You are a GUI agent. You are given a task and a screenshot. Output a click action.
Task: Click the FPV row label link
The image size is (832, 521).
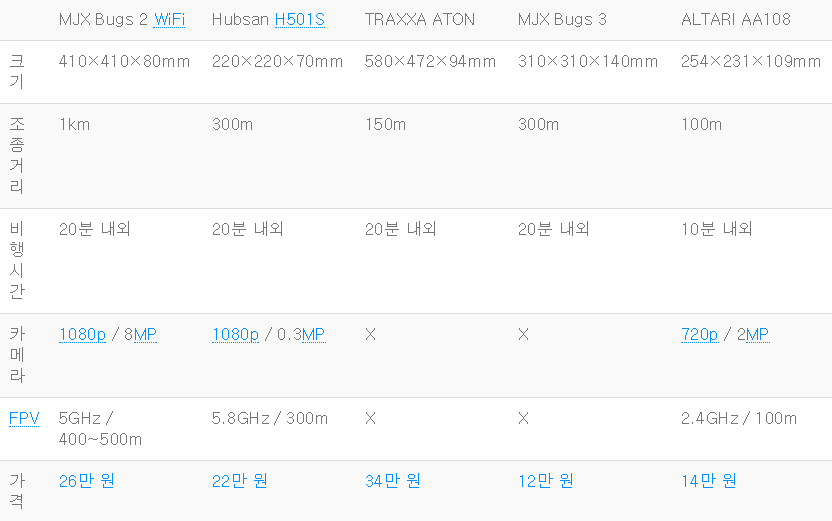pos(24,419)
